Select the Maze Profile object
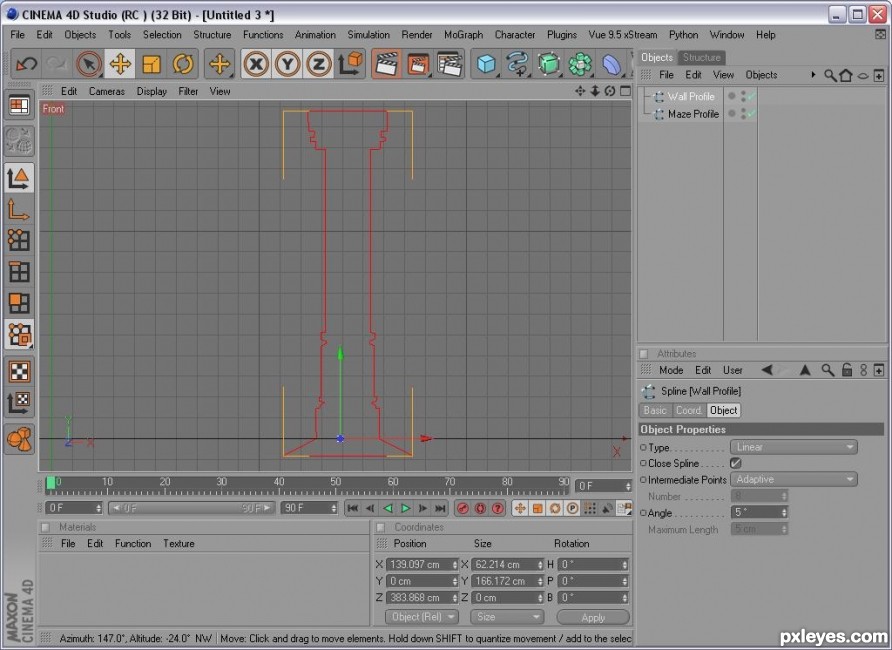The image size is (892, 650). [x=693, y=114]
